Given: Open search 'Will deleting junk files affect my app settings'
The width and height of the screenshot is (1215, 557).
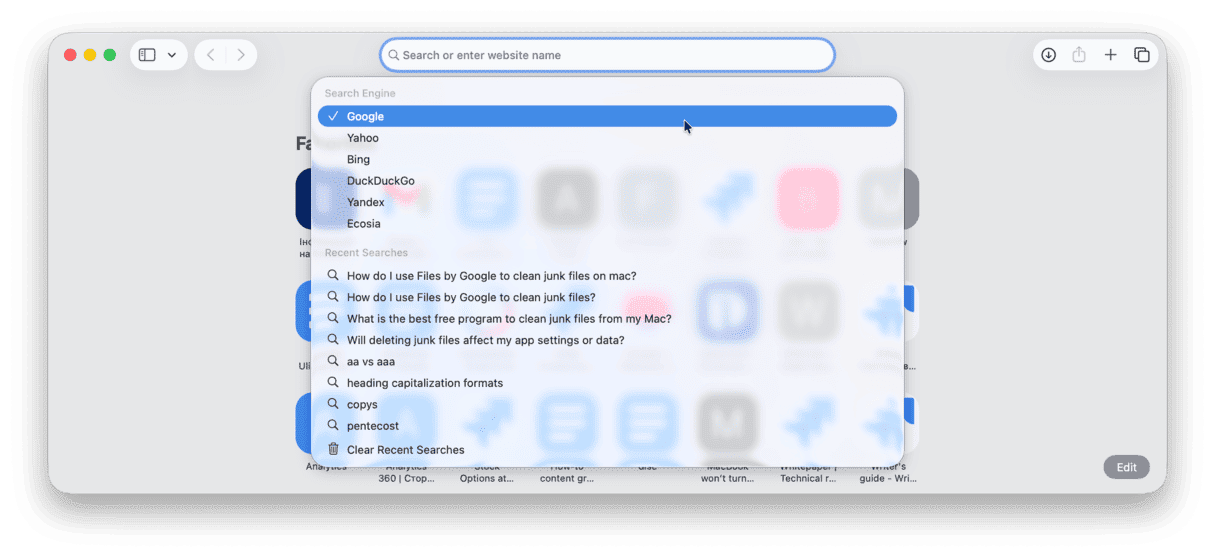Looking at the screenshot, I should (x=607, y=340).
